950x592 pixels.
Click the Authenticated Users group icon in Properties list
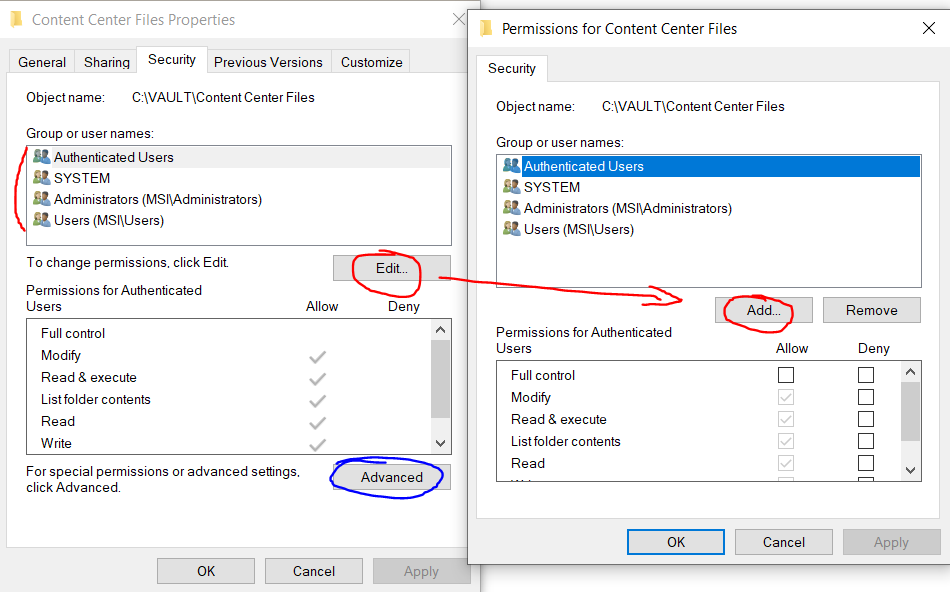(41, 157)
